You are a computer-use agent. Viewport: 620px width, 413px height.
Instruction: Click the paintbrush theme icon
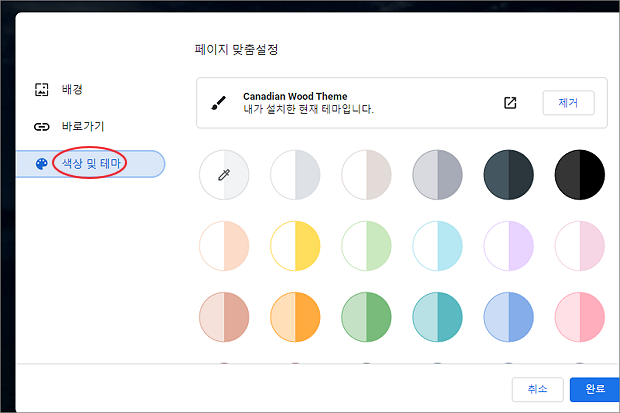click(x=219, y=103)
